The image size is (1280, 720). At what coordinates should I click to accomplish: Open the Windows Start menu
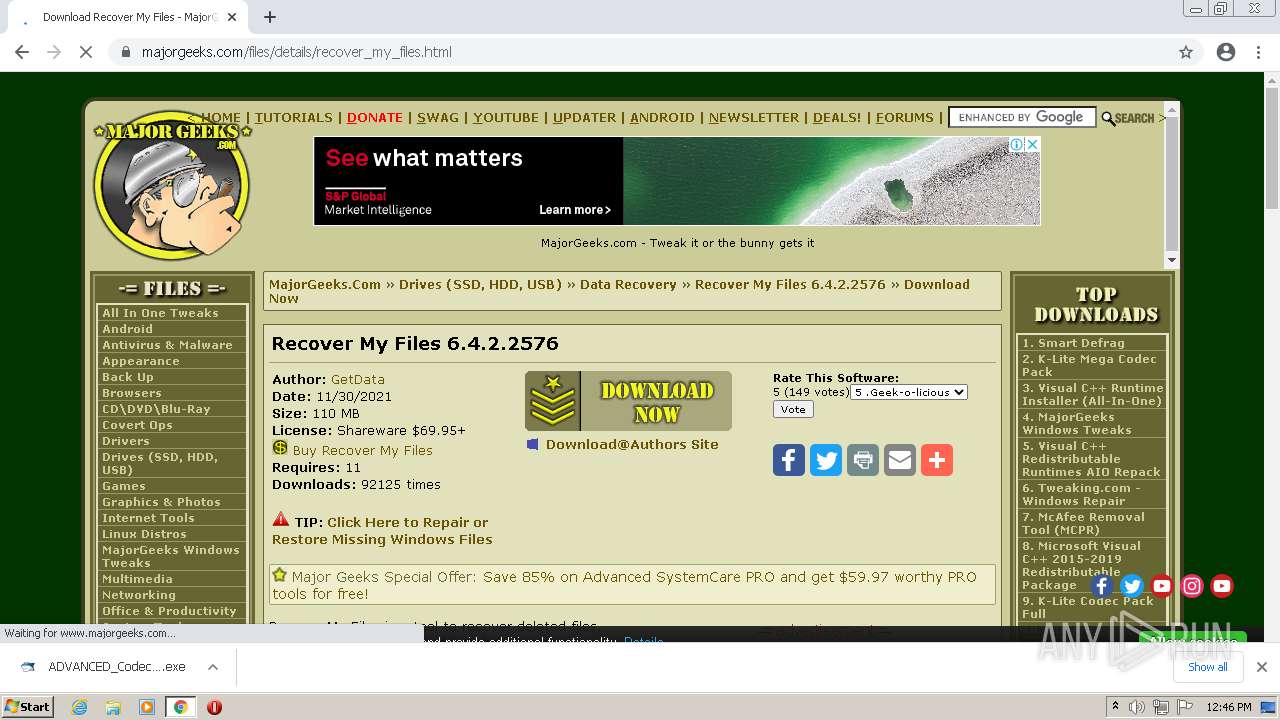(x=28, y=707)
